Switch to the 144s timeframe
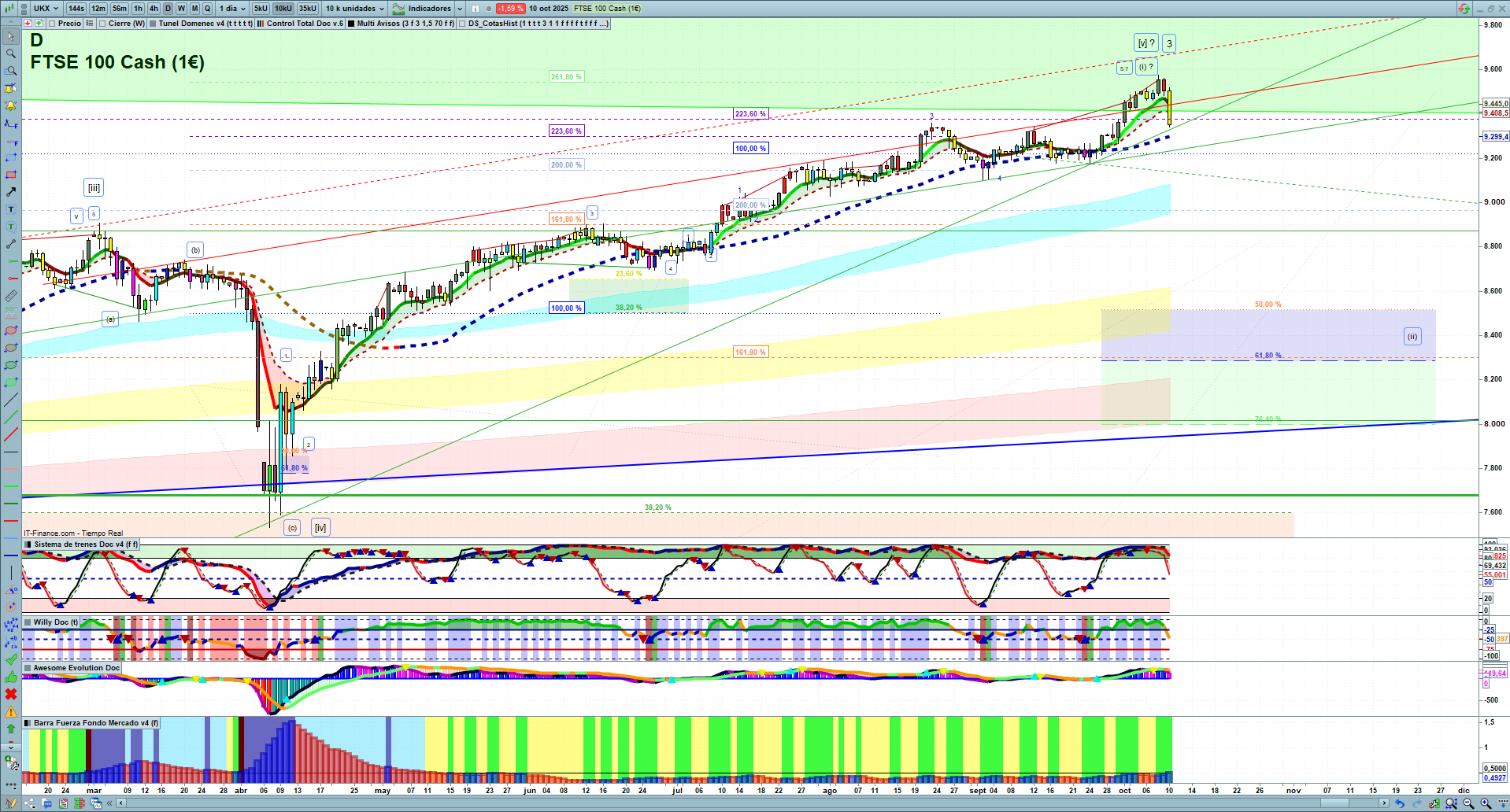1510x812 pixels. click(76, 9)
